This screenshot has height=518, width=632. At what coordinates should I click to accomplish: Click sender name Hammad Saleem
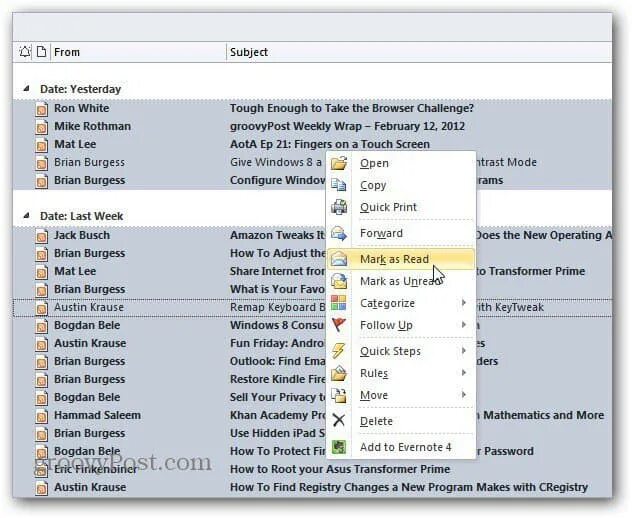(98, 415)
